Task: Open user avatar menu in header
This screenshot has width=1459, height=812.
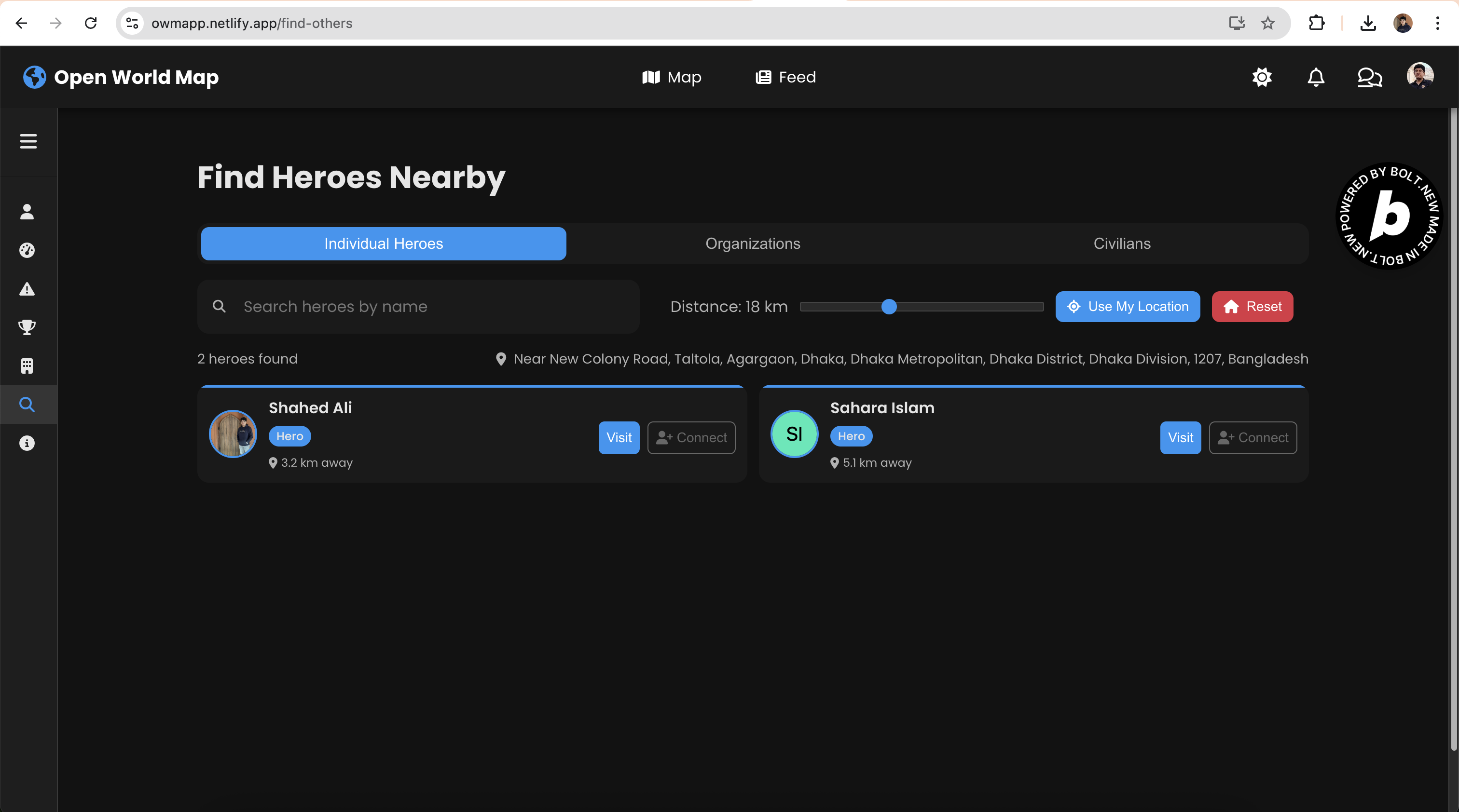Action: pyautogui.click(x=1419, y=76)
